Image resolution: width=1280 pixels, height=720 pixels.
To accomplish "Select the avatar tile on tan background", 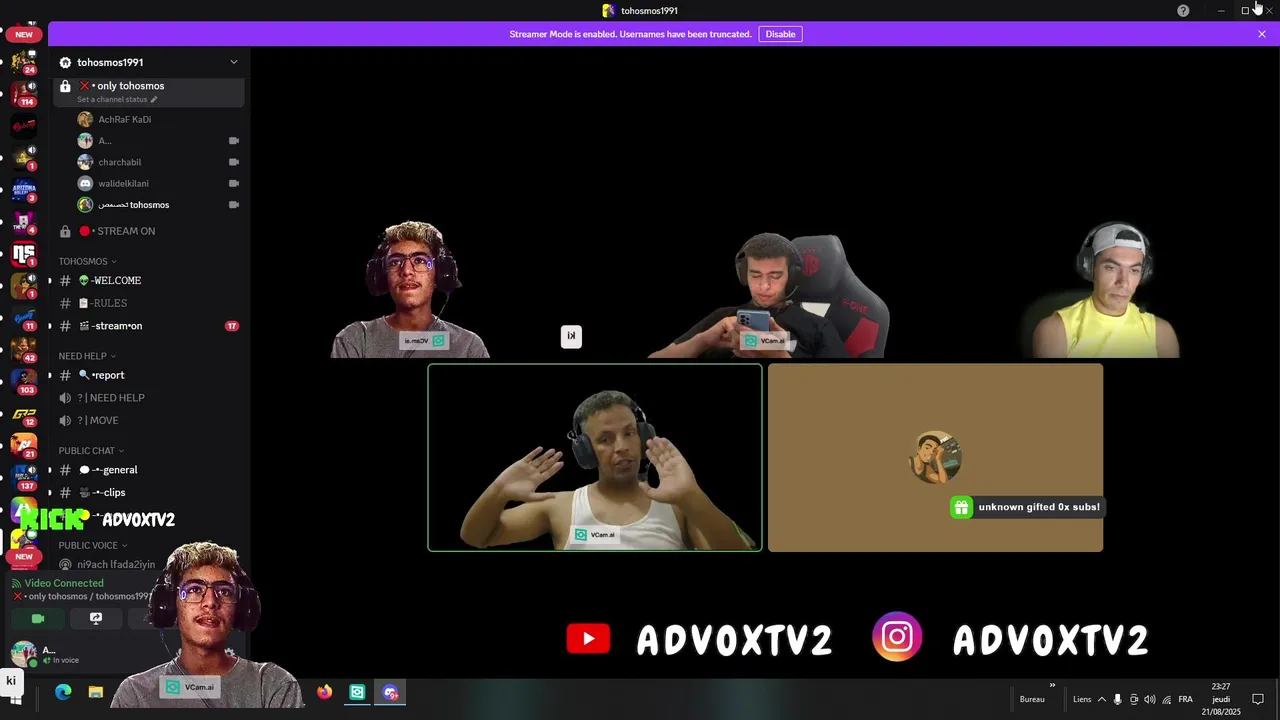I will (x=935, y=458).
